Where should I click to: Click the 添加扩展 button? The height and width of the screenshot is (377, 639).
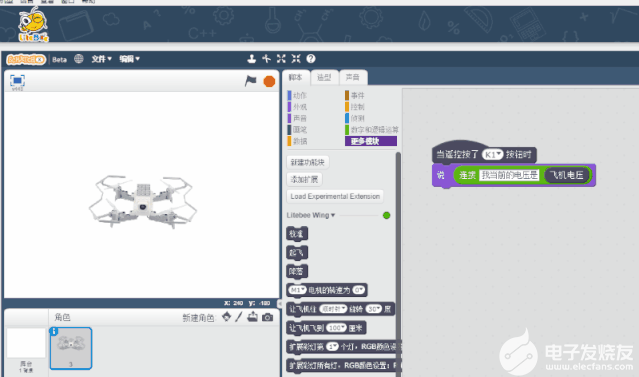[304, 179]
